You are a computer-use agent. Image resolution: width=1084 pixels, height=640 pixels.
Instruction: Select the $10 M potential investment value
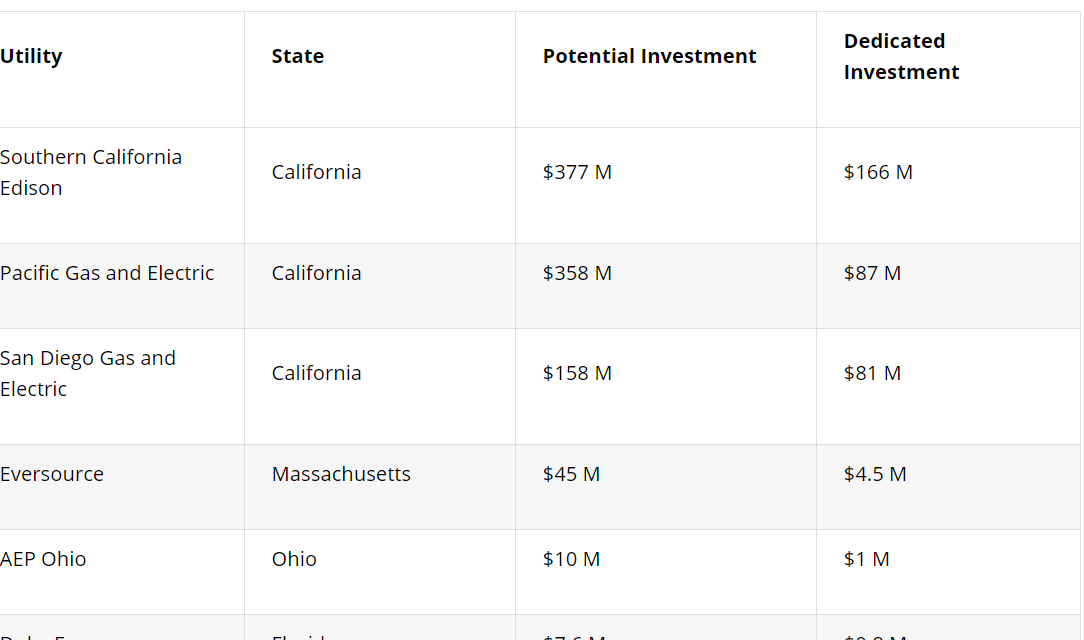[x=571, y=560]
